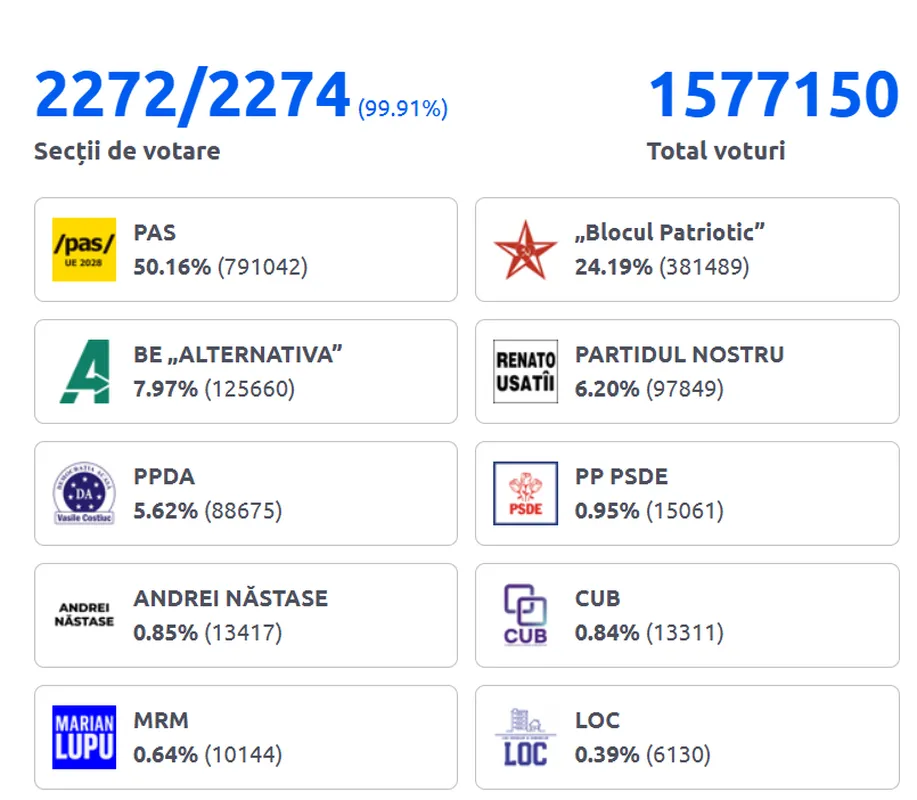Click the purple CUB squares logo
This screenshot has height=800, width=917.
tap(525, 615)
